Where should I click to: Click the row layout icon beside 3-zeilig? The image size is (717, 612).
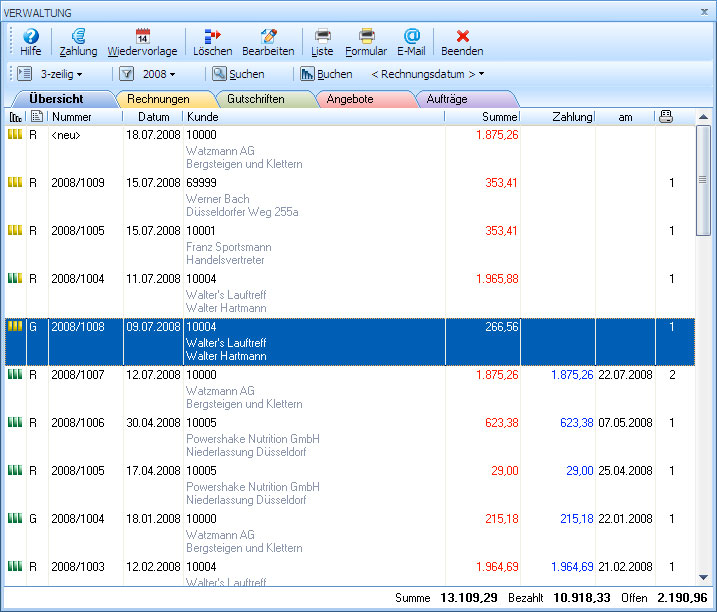click(x=24, y=74)
